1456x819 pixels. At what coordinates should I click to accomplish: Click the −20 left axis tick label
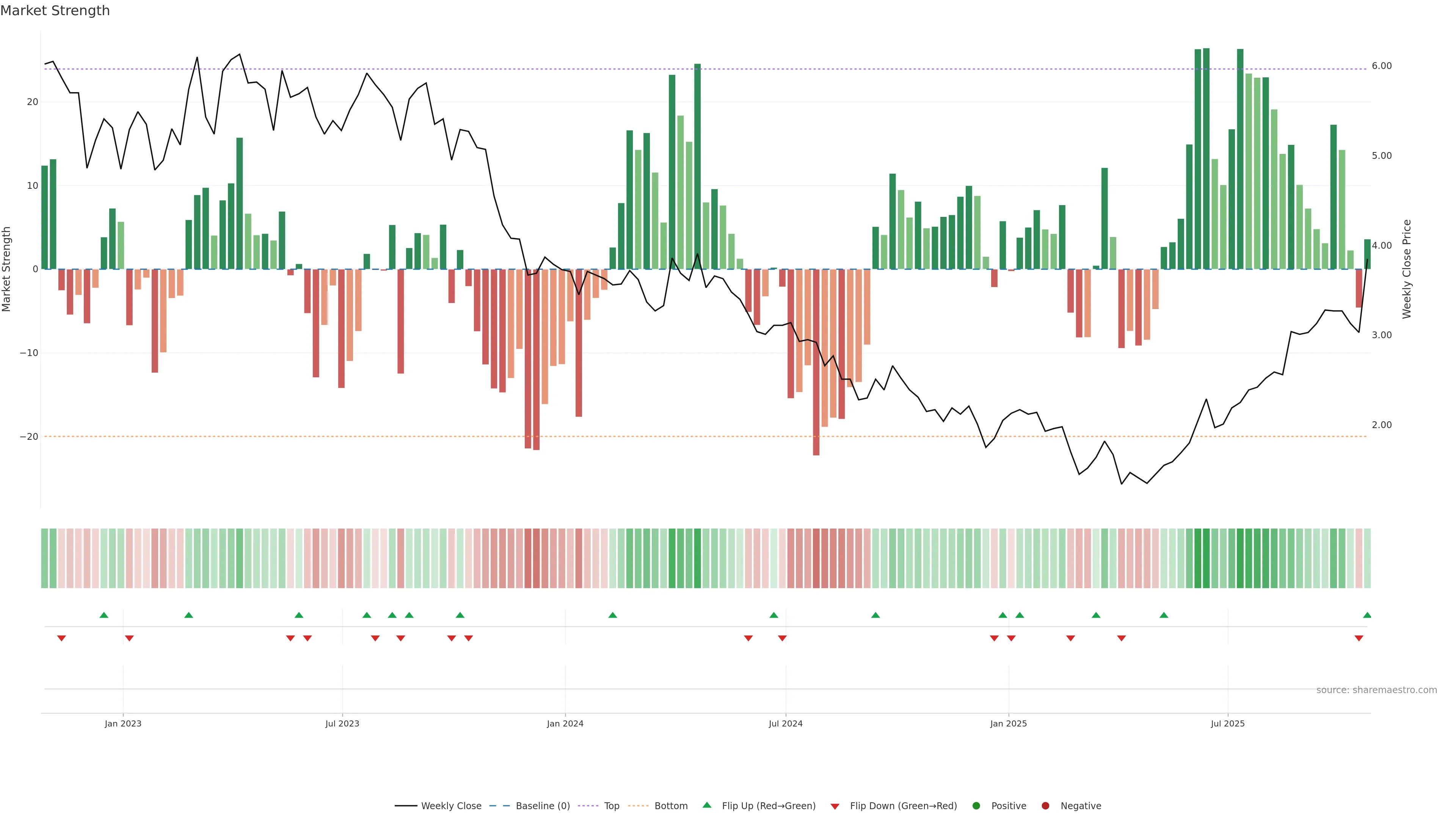29,436
